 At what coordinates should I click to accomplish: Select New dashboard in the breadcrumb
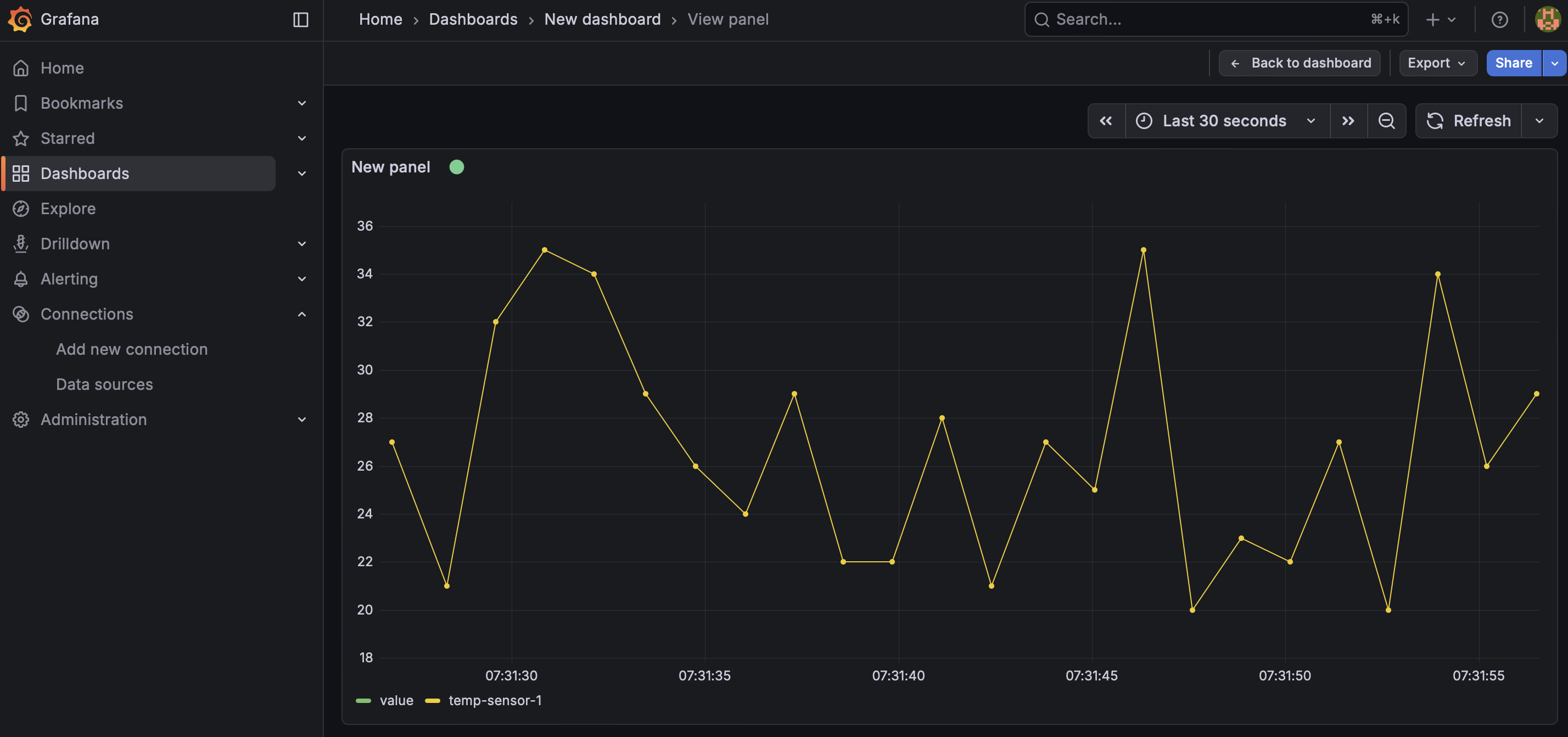tap(602, 19)
